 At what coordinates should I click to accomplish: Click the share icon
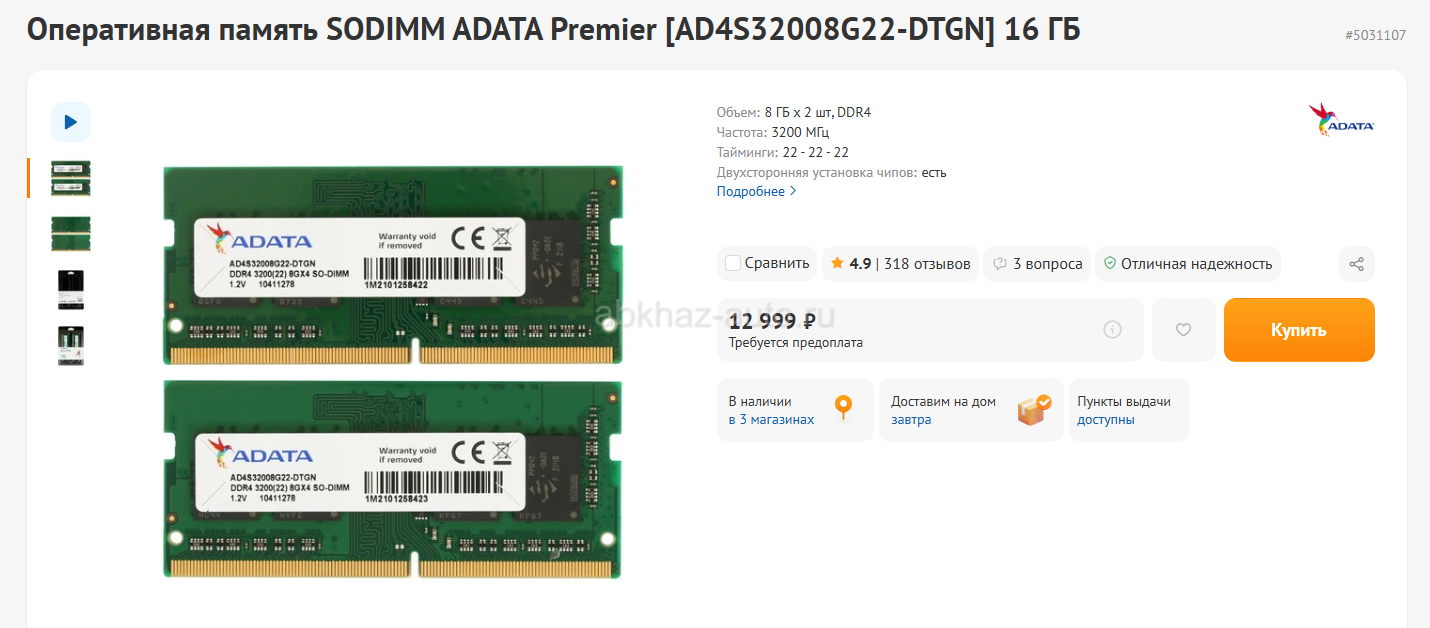tap(1357, 264)
